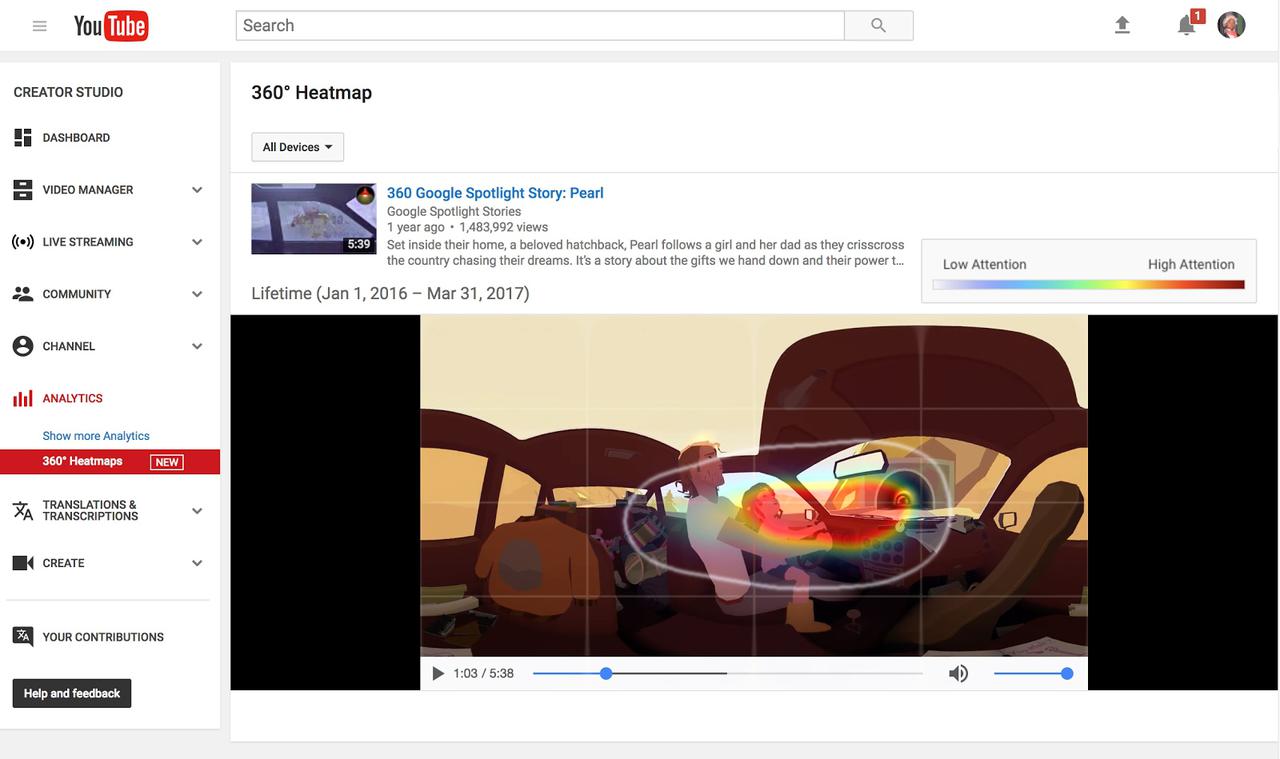Screen dimensions: 1280x759
Task: Expand the Video Manager section
Action: 197,190
